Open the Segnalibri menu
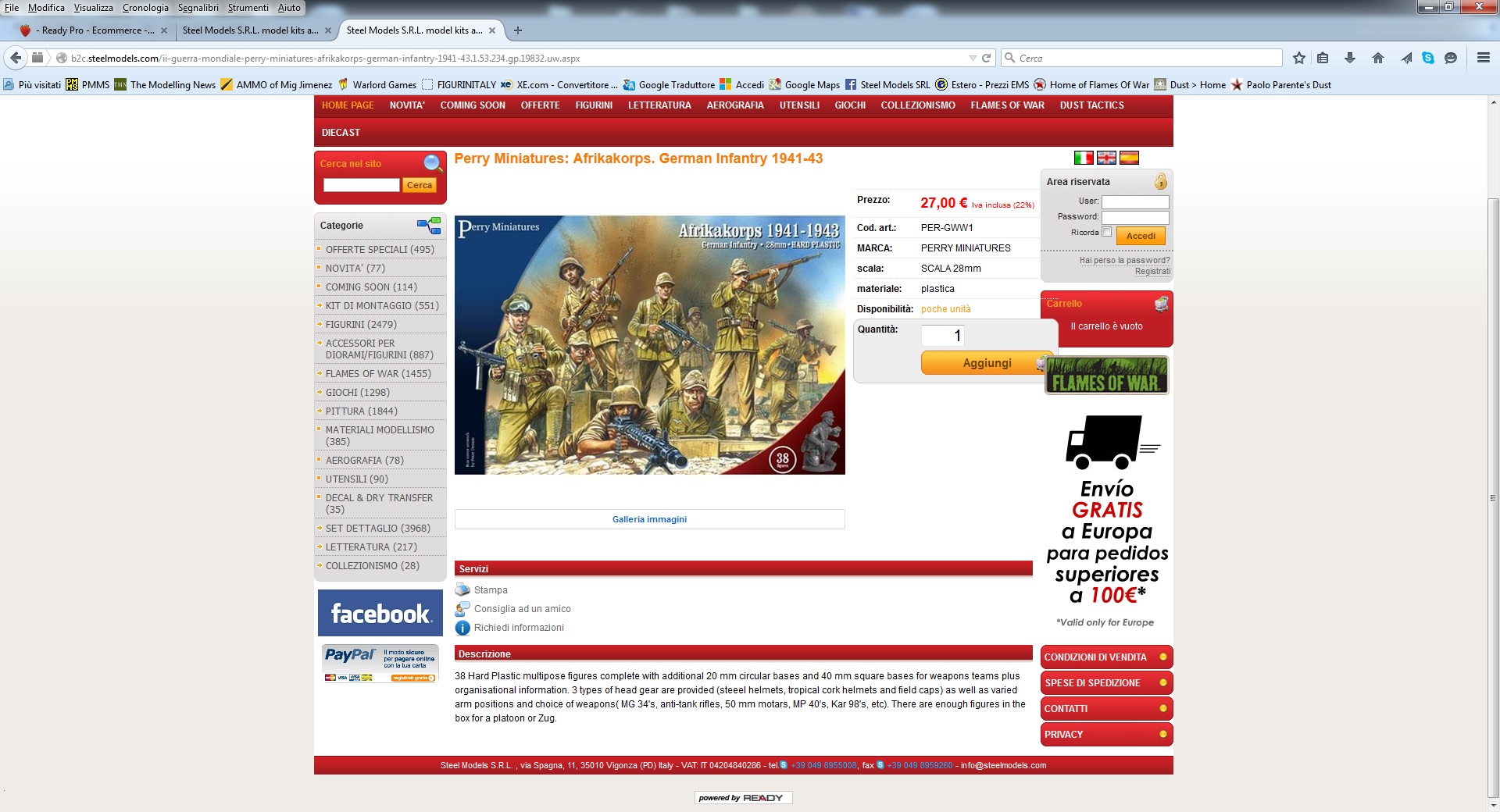Image resolution: width=1500 pixels, height=812 pixels. pos(198,8)
